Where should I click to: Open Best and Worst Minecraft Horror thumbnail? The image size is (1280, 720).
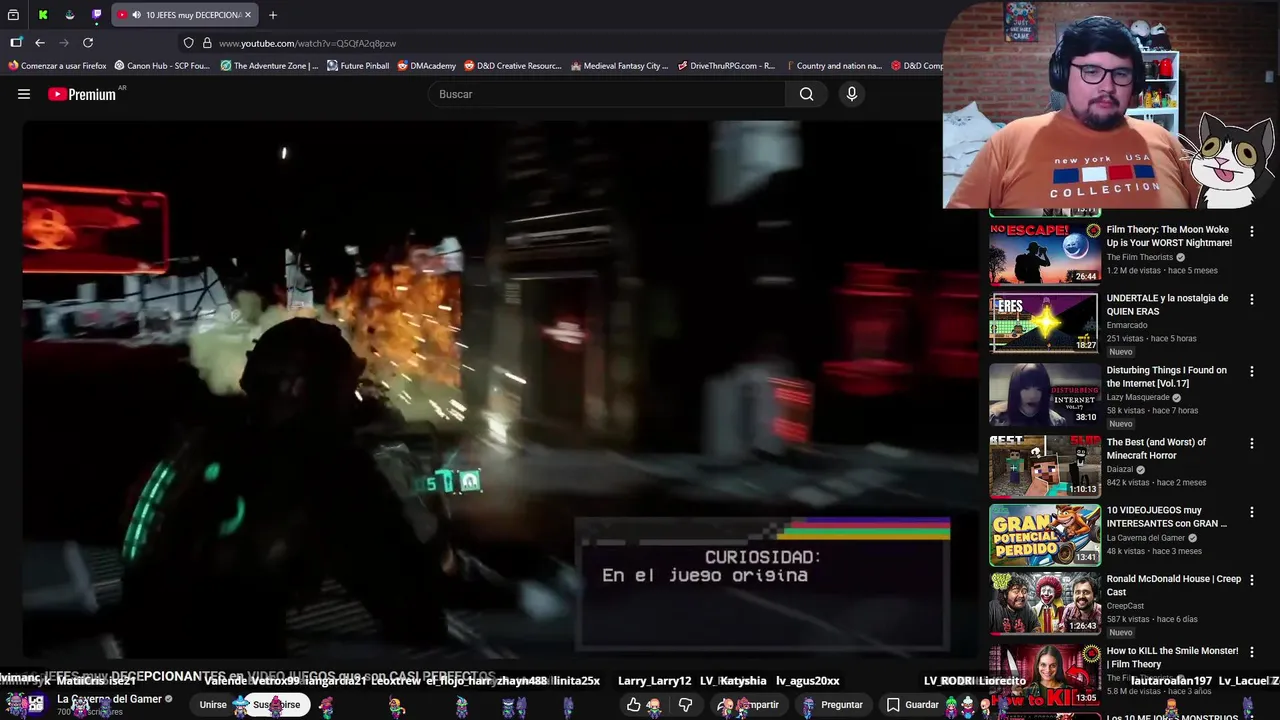point(1044,466)
